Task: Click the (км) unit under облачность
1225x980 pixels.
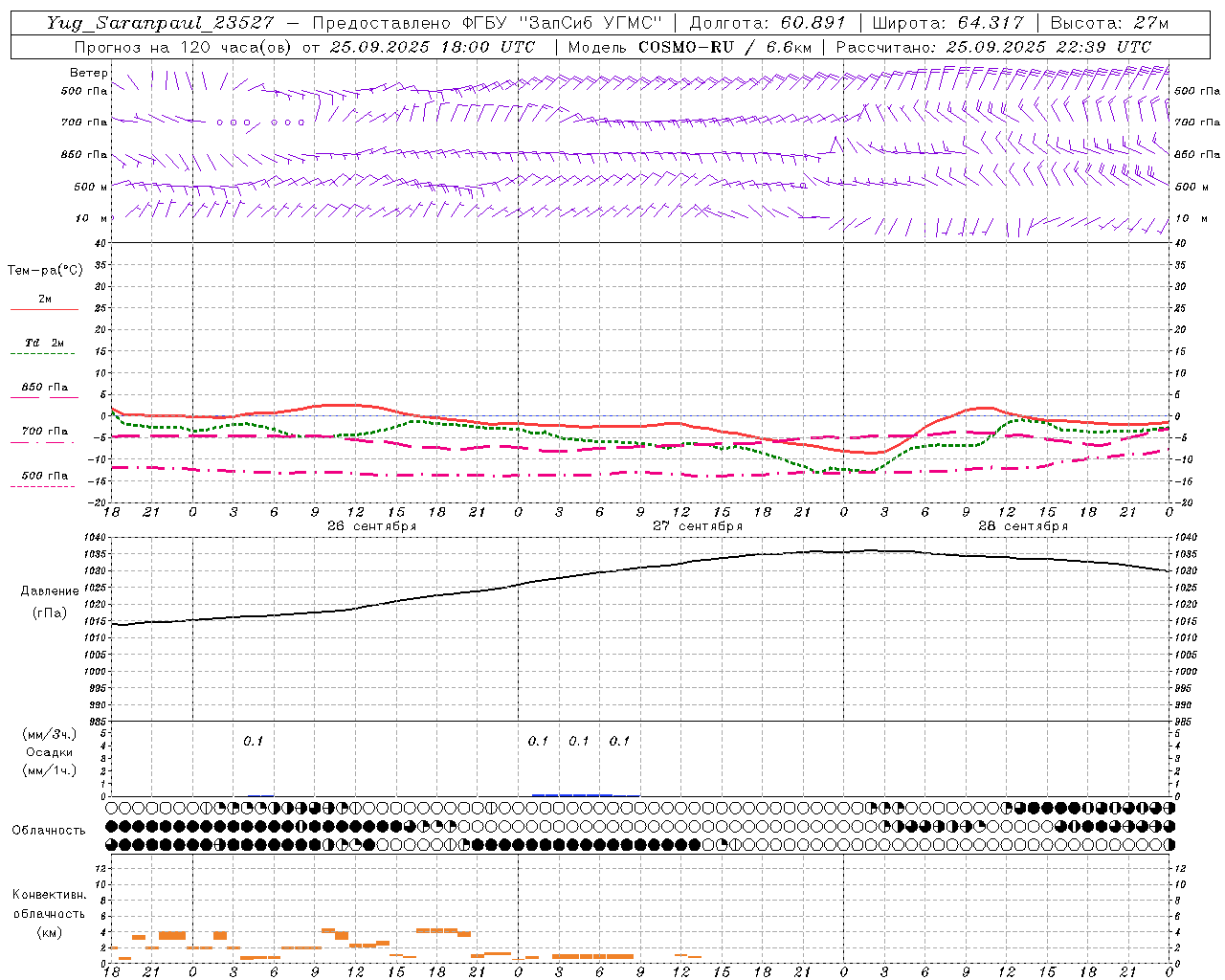Action: tap(49, 932)
